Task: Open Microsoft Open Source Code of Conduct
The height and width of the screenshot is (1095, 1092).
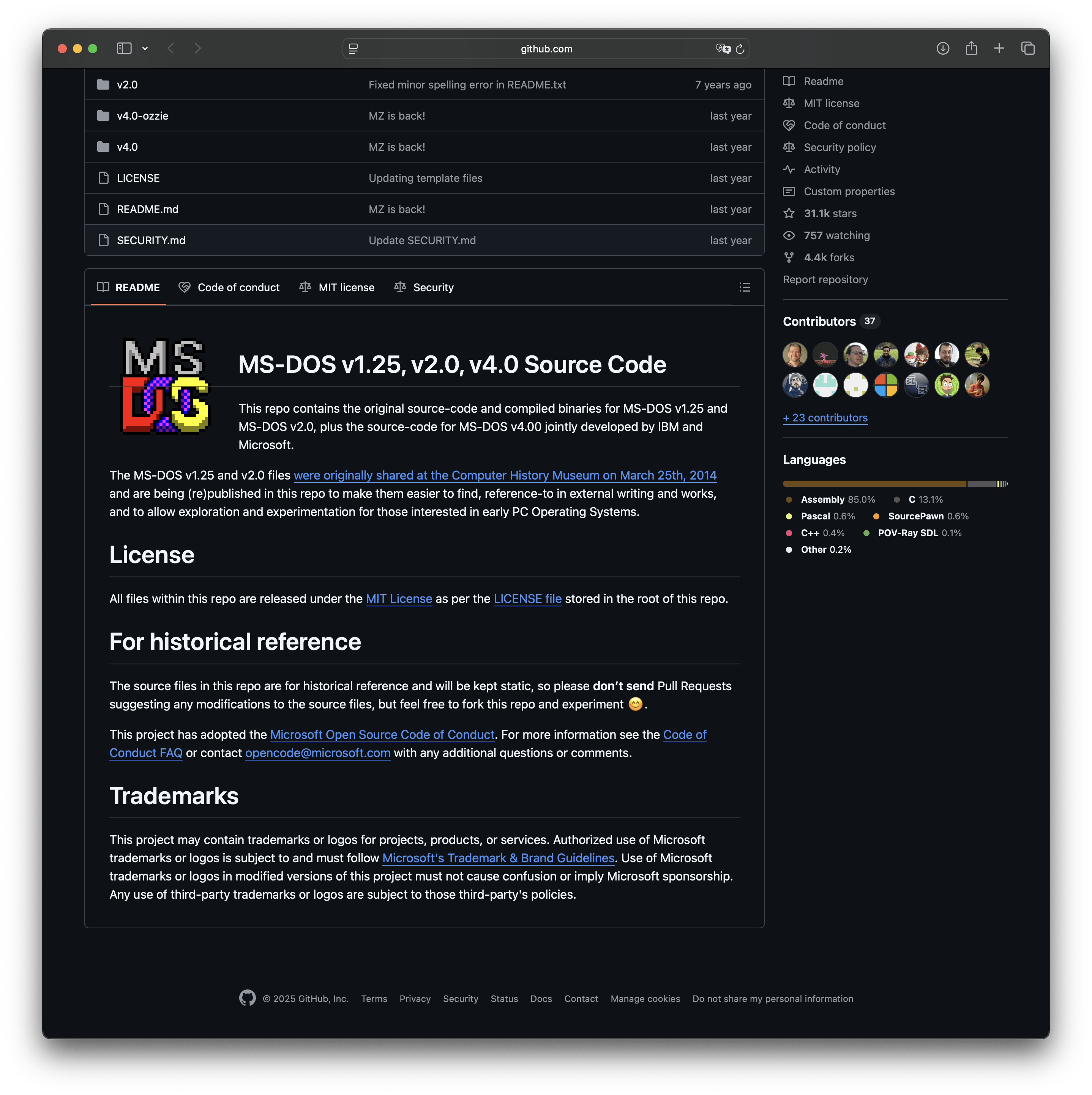Action: coord(382,736)
